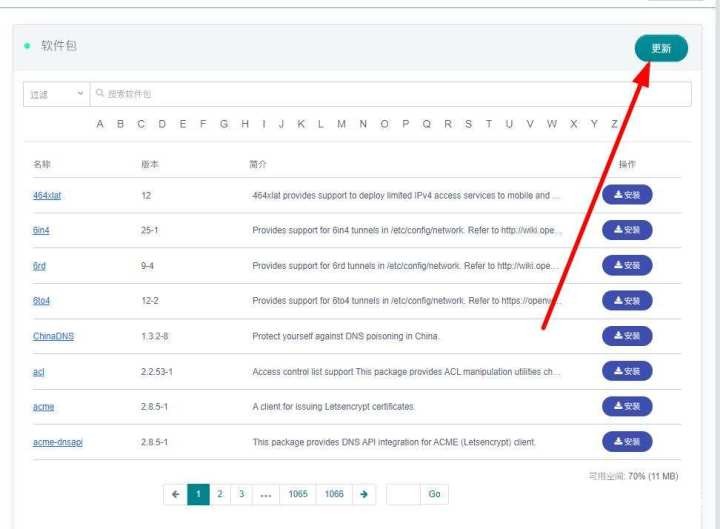The image size is (720, 529).
Task: Filter packages by letter V
Action: pyautogui.click(x=530, y=124)
